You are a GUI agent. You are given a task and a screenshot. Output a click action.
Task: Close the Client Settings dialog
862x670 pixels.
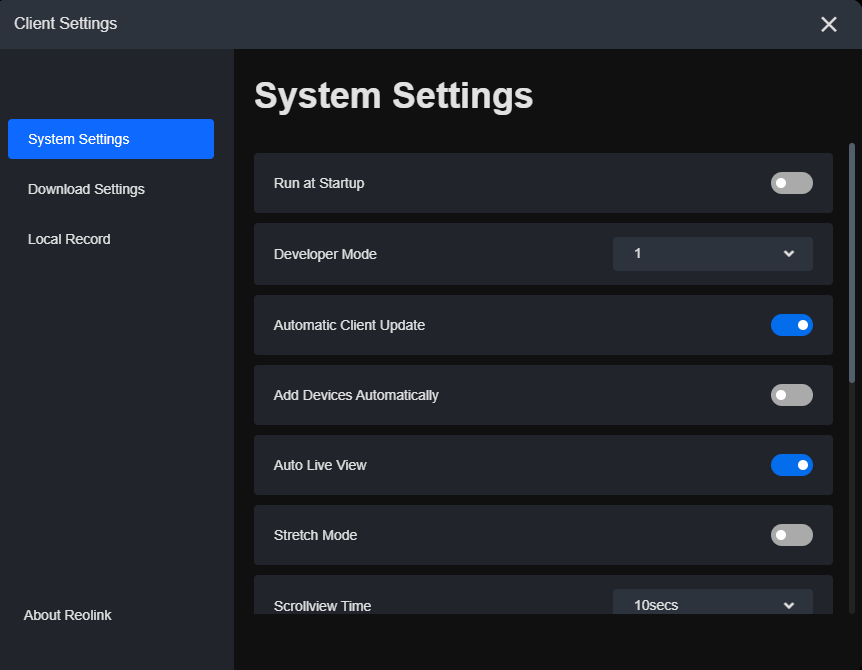pos(828,24)
